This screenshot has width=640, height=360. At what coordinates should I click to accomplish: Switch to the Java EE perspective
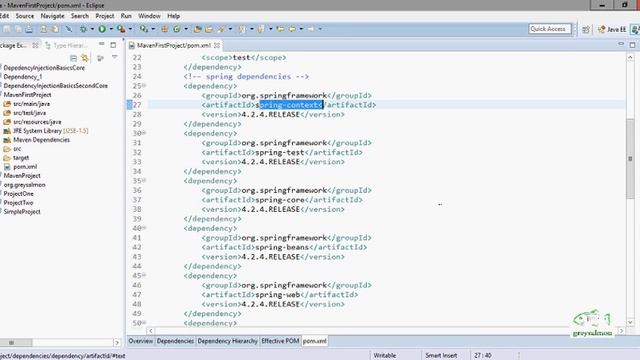(x=611, y=29)
